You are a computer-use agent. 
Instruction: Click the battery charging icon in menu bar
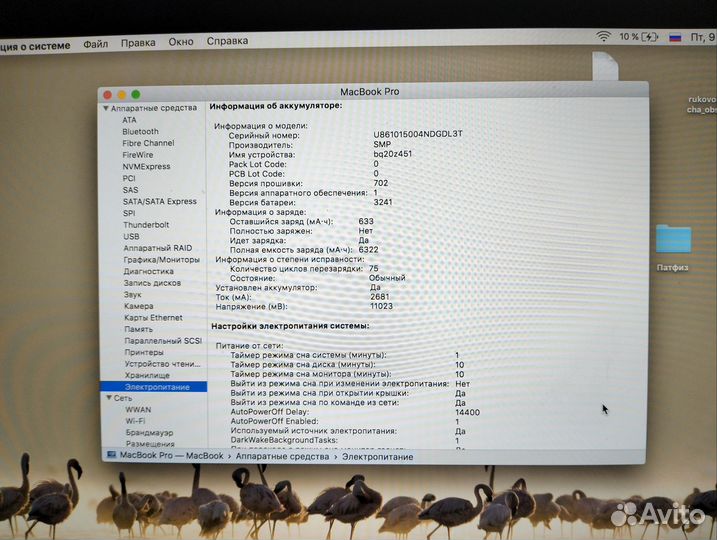click(x=650, y=37)
